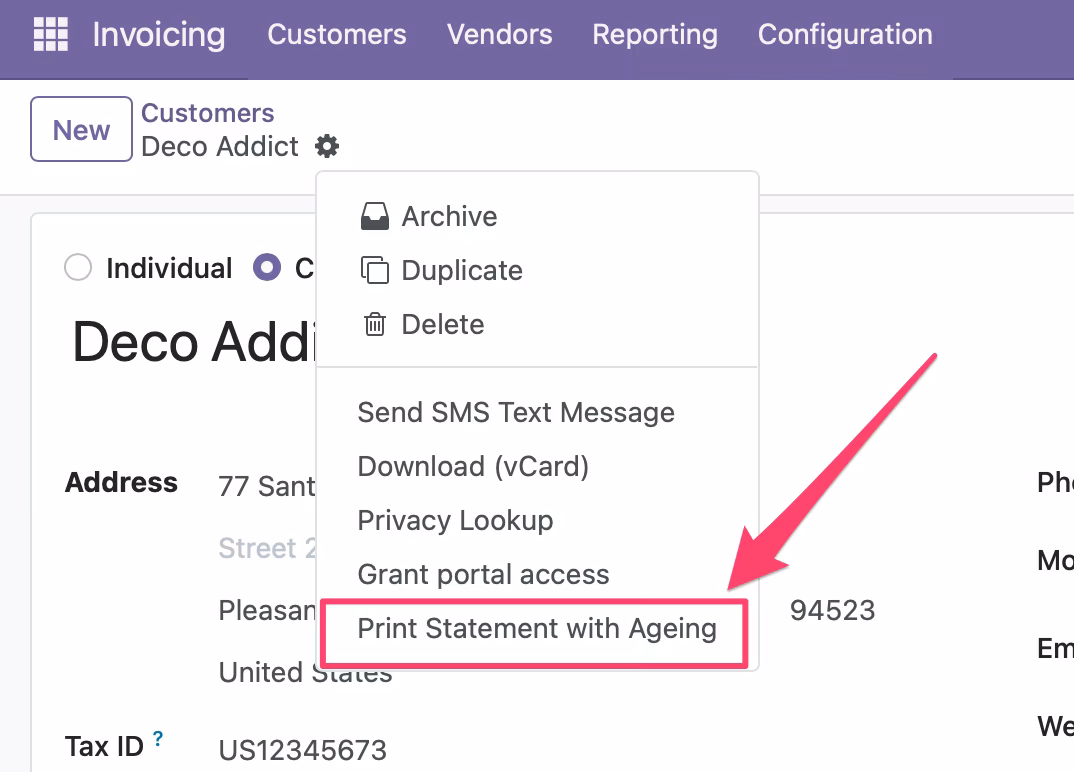Click the Archive tray icon
Screen dimensions: 1074x772
375,216
